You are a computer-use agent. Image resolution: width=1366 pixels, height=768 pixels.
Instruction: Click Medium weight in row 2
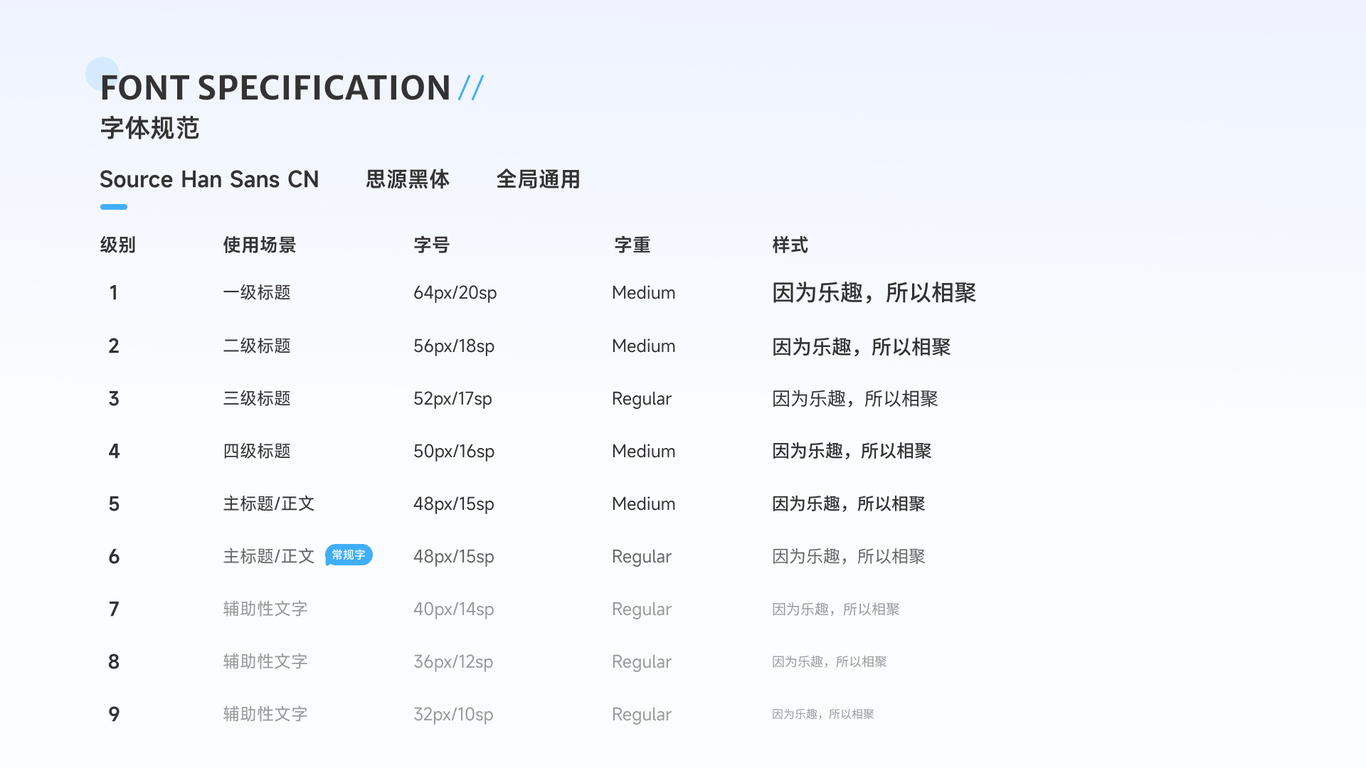click(644, 346)
